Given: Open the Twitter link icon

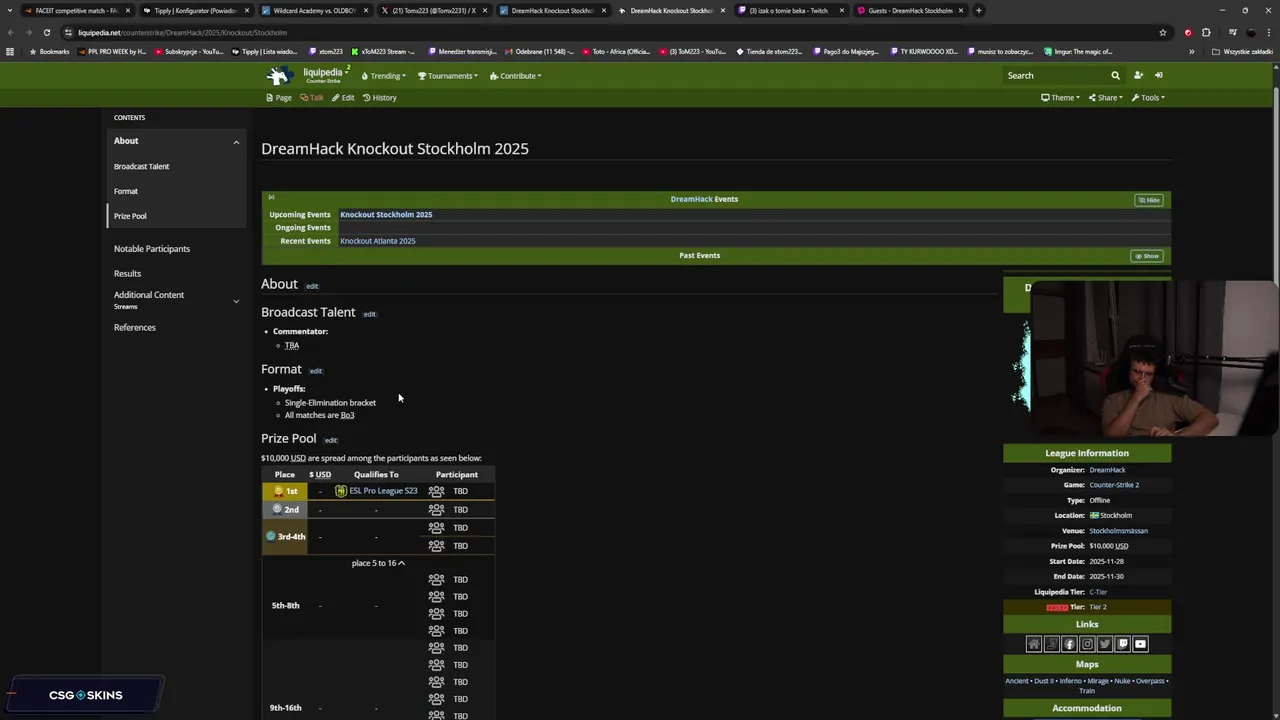Looking at the screenshot, I should [x=1105, y=644].
